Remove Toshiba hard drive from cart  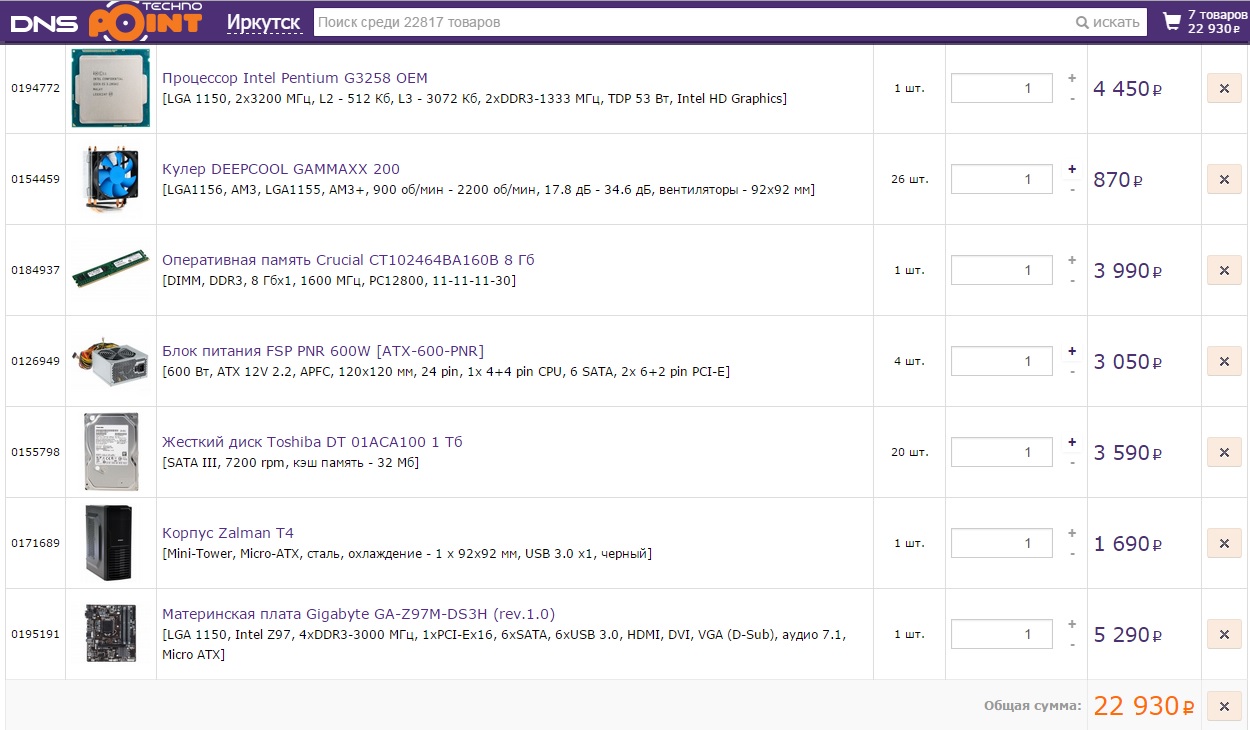click(1224, 452)
